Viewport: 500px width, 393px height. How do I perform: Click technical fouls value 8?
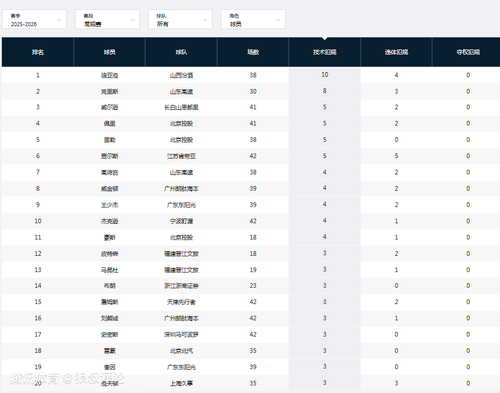pyautogui.click(x=325, y=91)
